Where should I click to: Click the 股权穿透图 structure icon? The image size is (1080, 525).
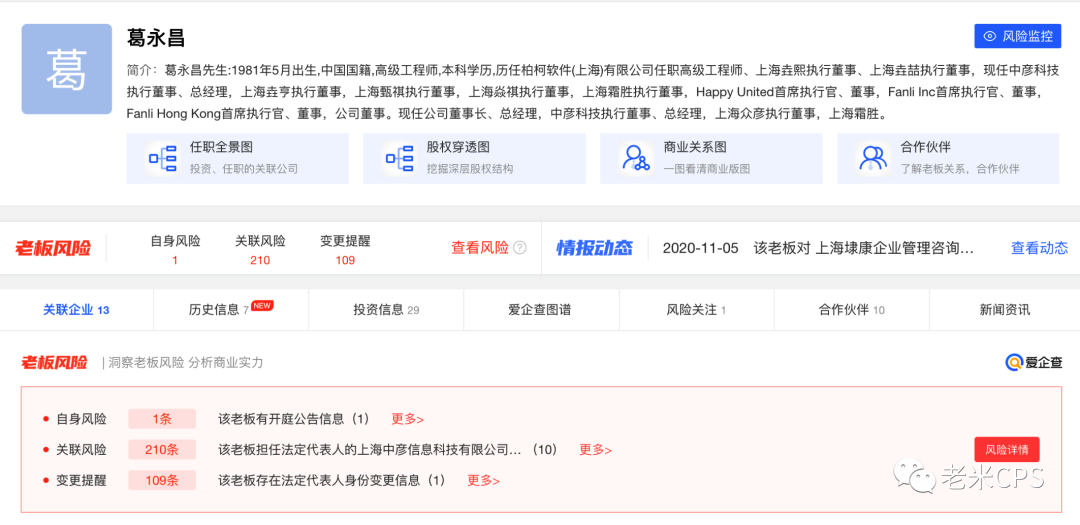click(399, 158)
